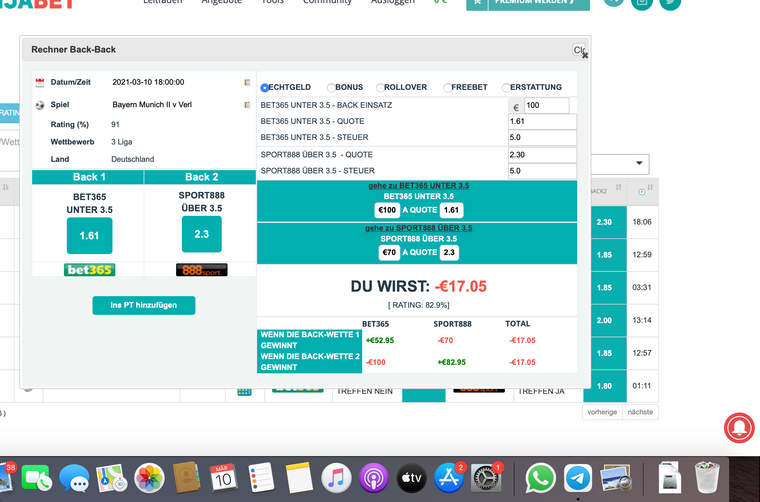Click the large 1.61 odds button under Back 1
The height and width of the screenshot is (502, 760).
click(90, 235)
